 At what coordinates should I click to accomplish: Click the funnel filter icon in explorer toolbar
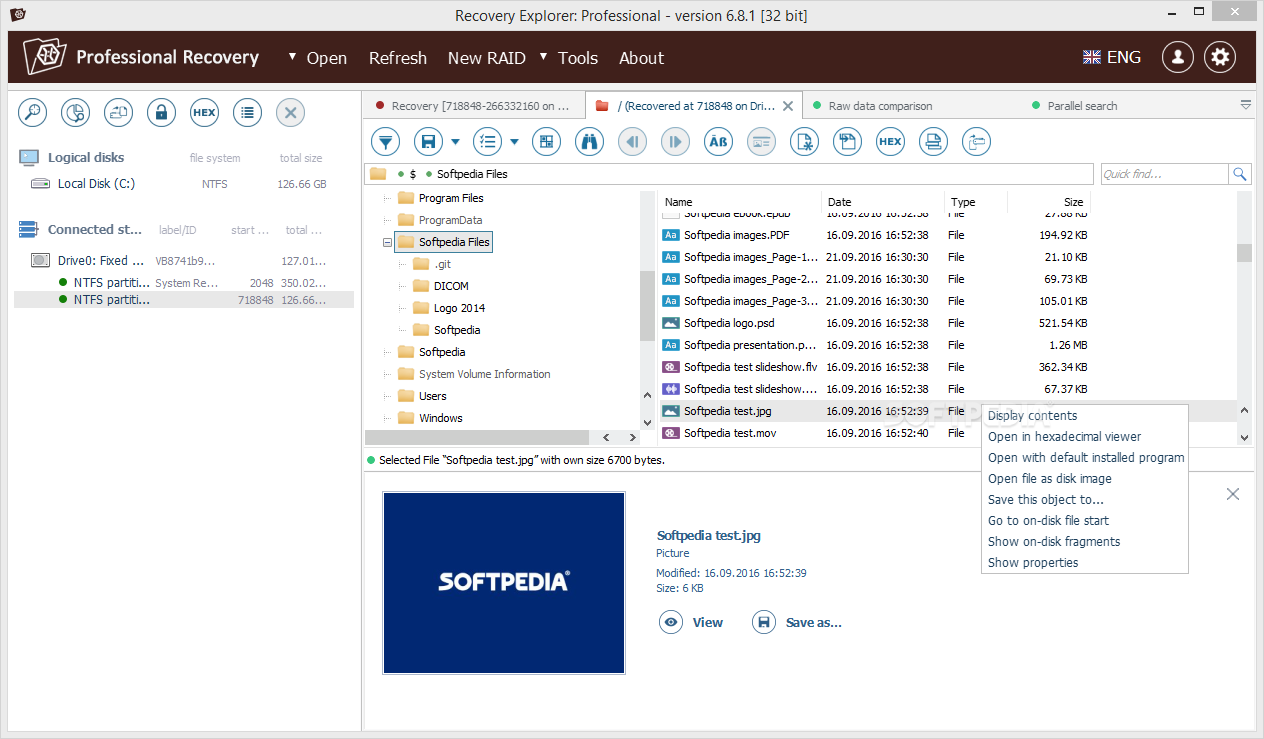385,142
